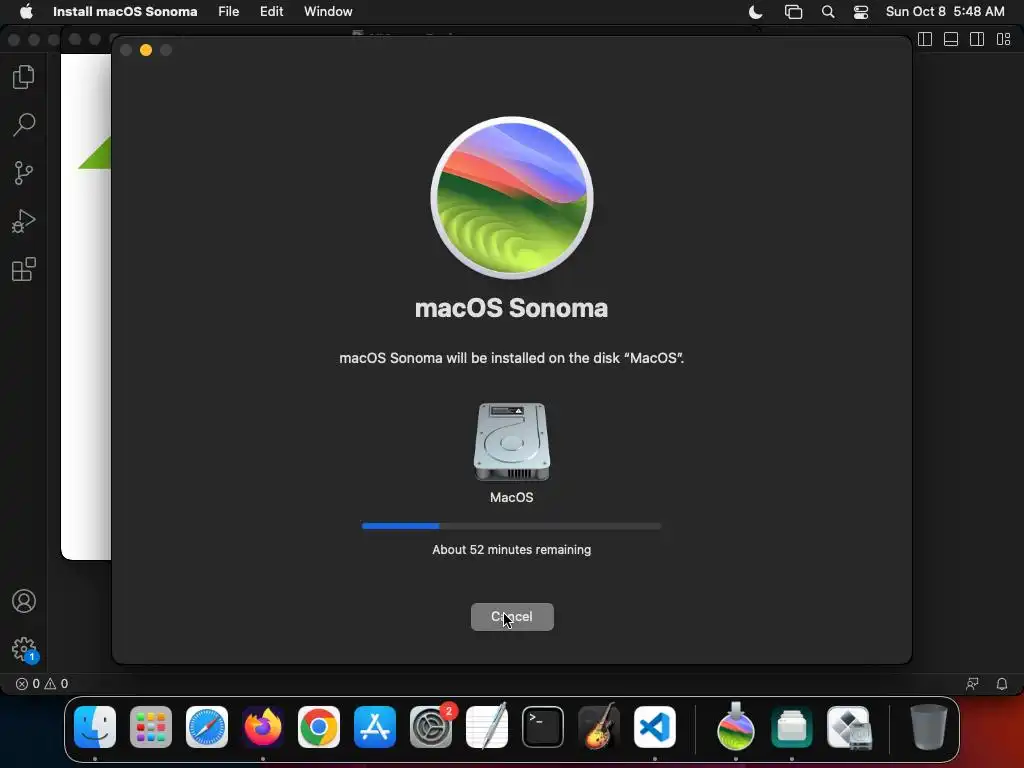1024x768 pixels.
Task: Open Terminal from the Dock
Action: (543, 727)
